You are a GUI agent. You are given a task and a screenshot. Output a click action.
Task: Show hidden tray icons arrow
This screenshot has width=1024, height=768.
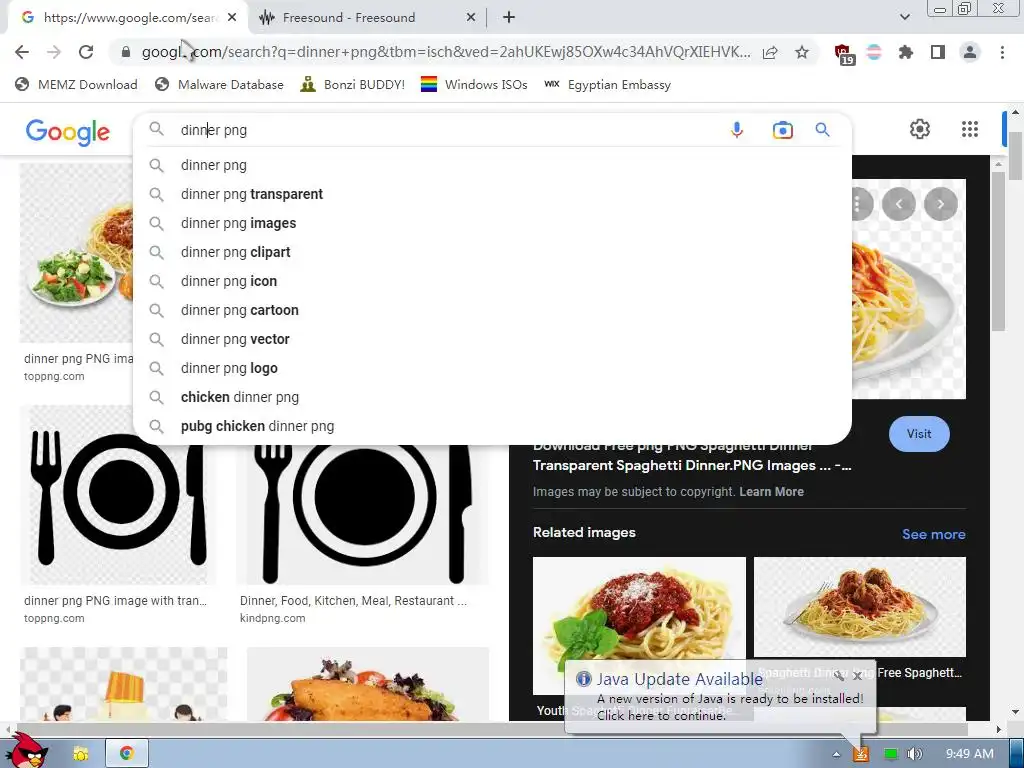coord(836,754)
